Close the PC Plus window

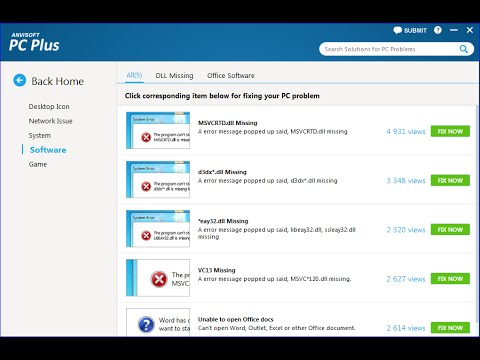[470, 30]
